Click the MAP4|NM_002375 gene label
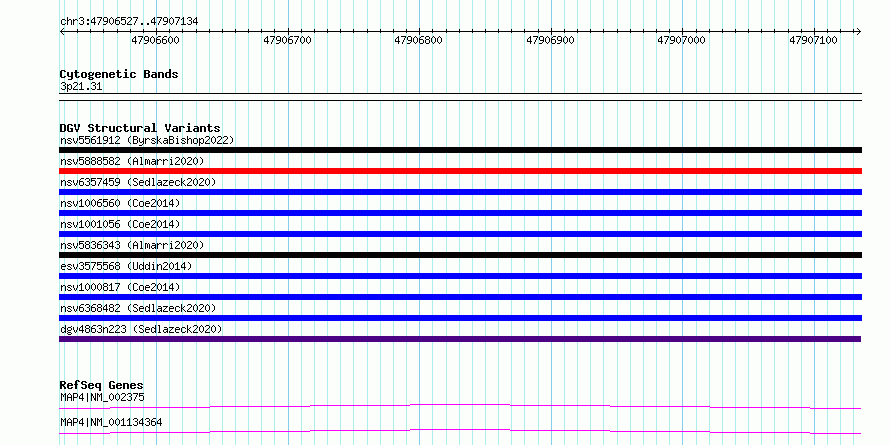Image resolution: width=890 pixels, height=445 pixels. pyautogui.click(x=102, y=397)
